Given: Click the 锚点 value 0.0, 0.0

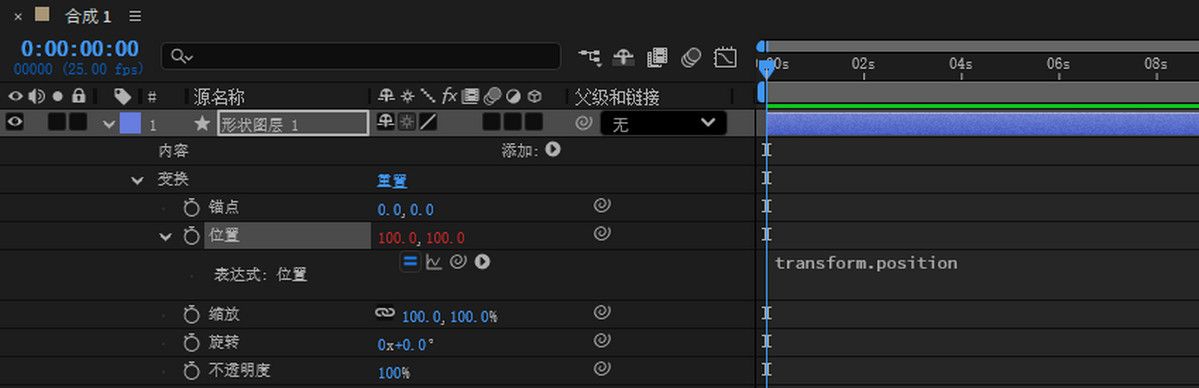Looking at the screenshot, I should pyautogui.click(x=406, y=210).
